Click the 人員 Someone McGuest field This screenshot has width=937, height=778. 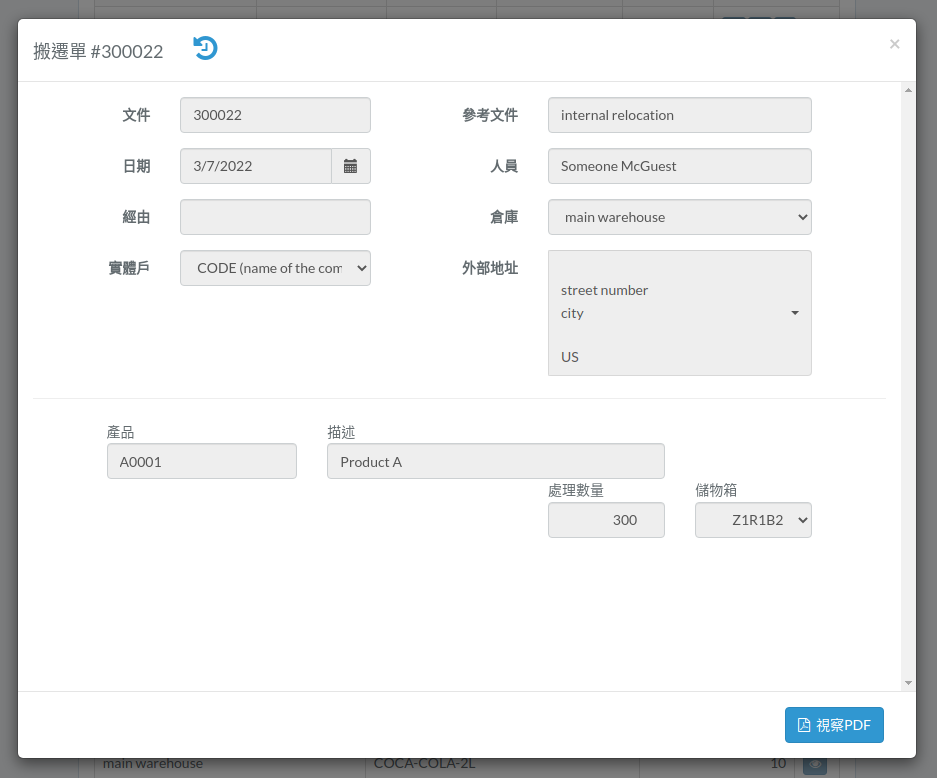click(679, 166)
